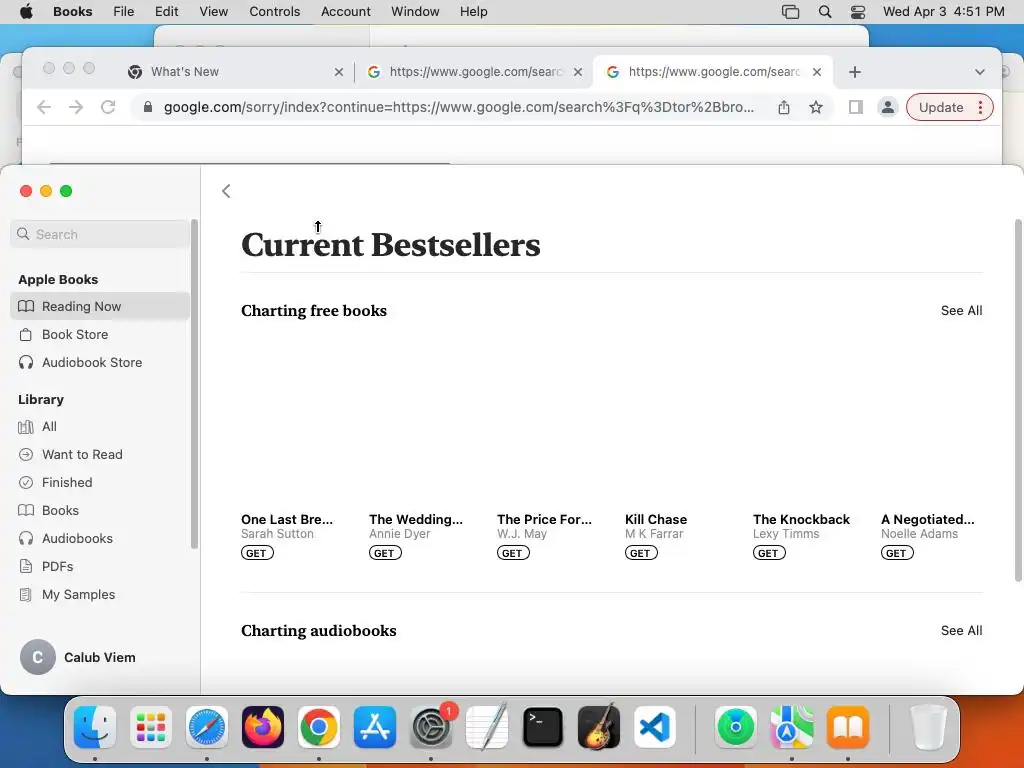
Task: Open Maps from the Dock
Action: coord(792,727)
